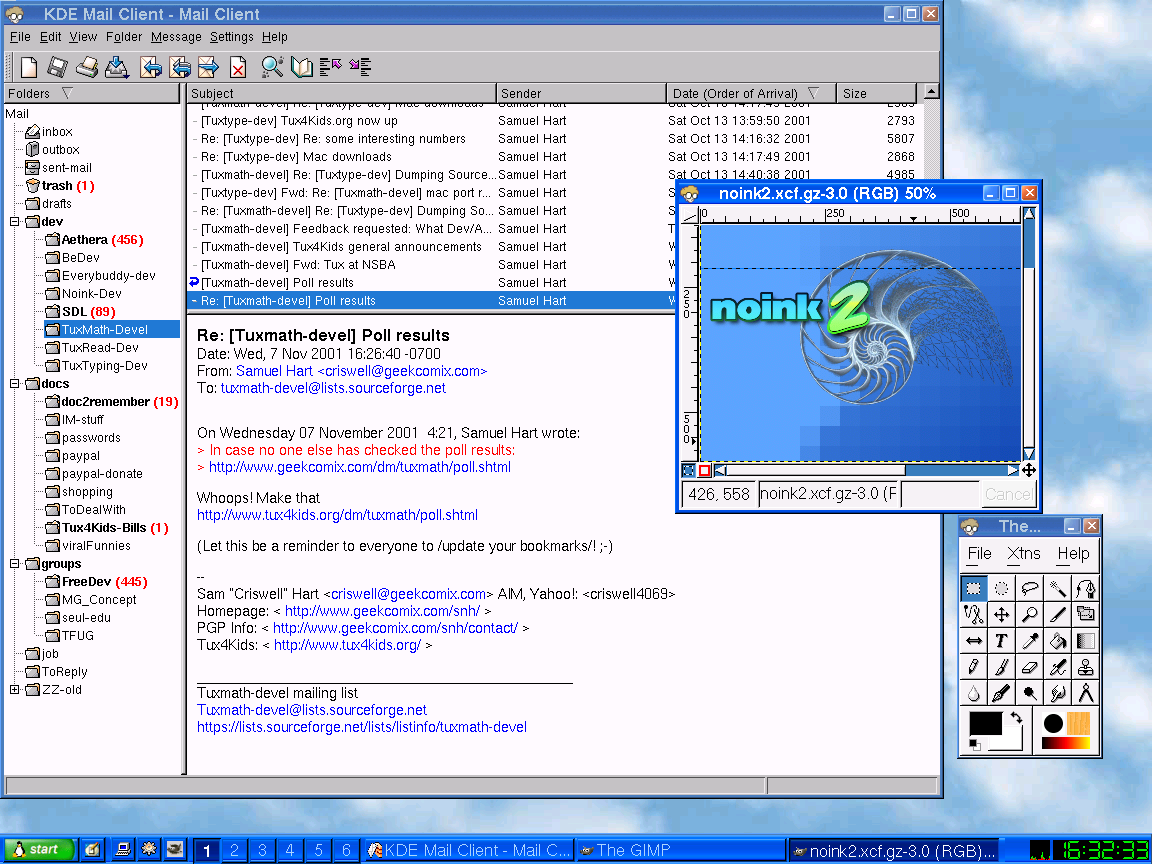Image resolution: width=1152 pixels, height=864 pixels.
Task: Select GIMP's Blend gradient tool
Action: coord(1085,641)
